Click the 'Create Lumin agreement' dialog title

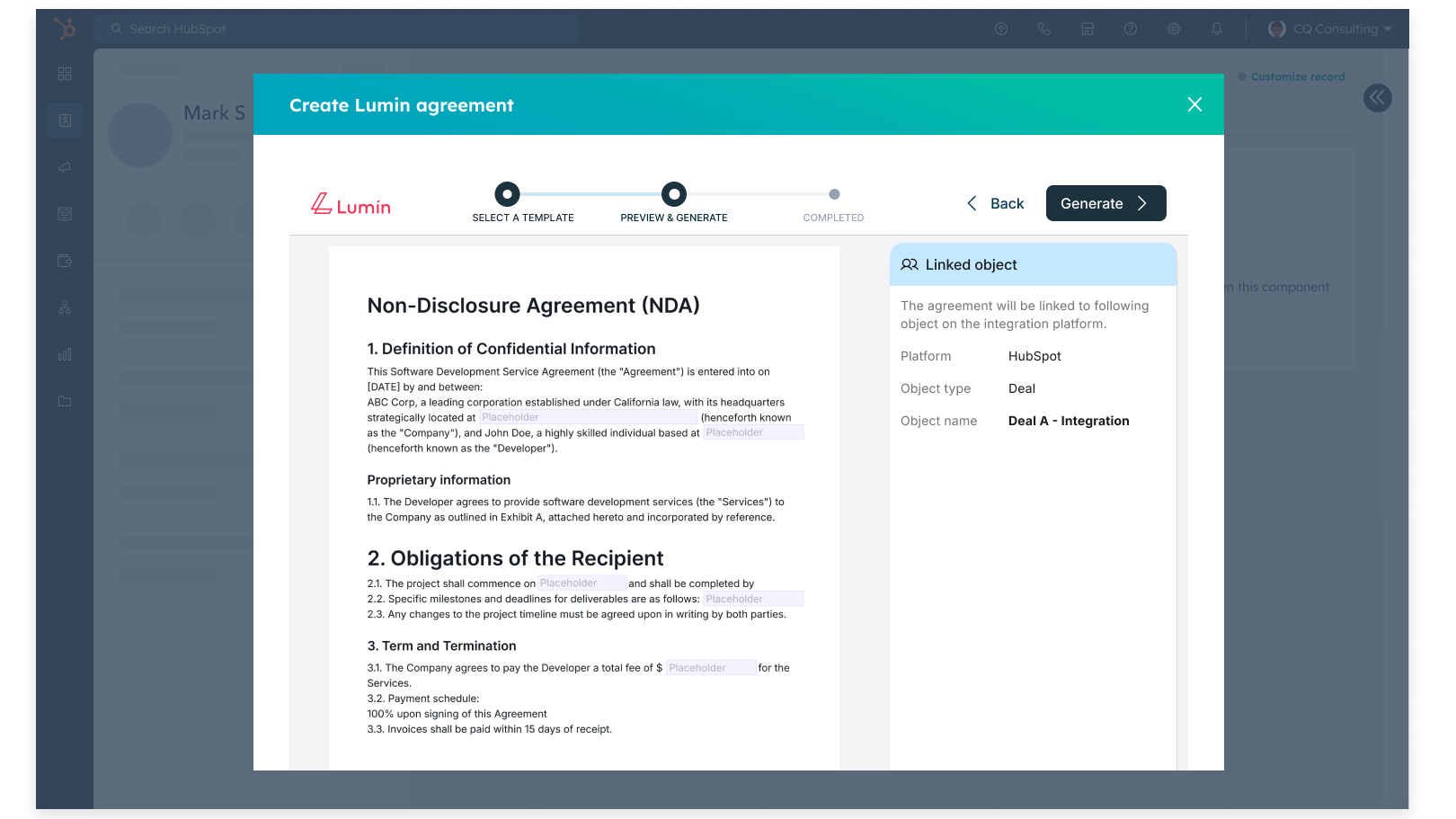(x=402, y=105)
